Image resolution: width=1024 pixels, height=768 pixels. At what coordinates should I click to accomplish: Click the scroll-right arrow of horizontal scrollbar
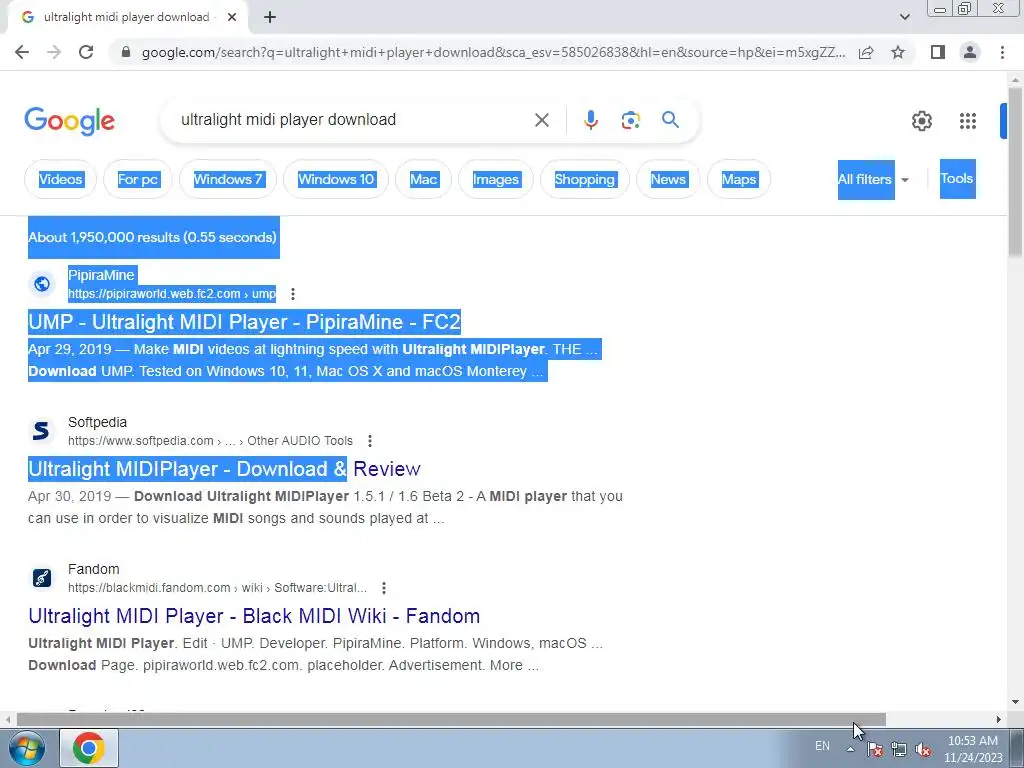coord(999,719)
